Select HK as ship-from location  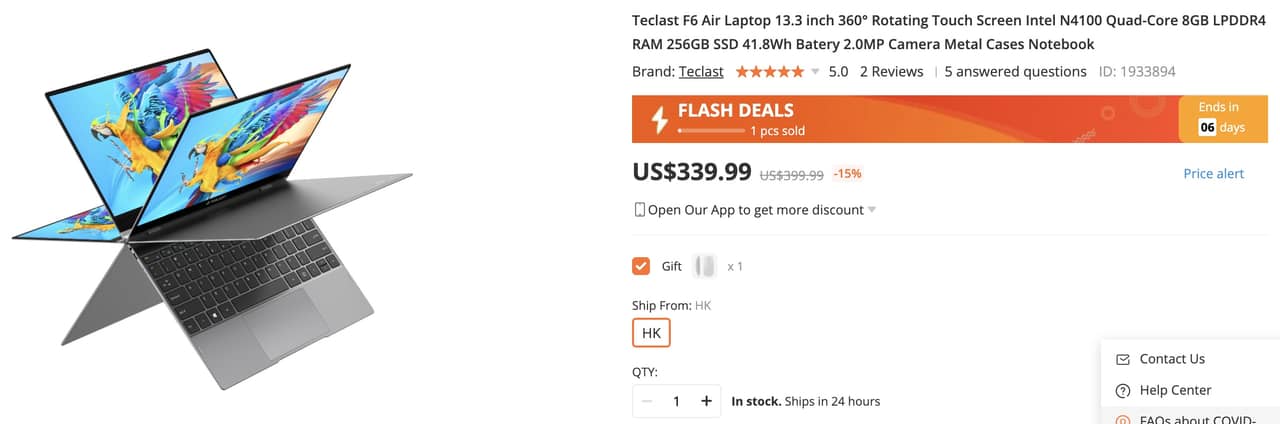651,333
